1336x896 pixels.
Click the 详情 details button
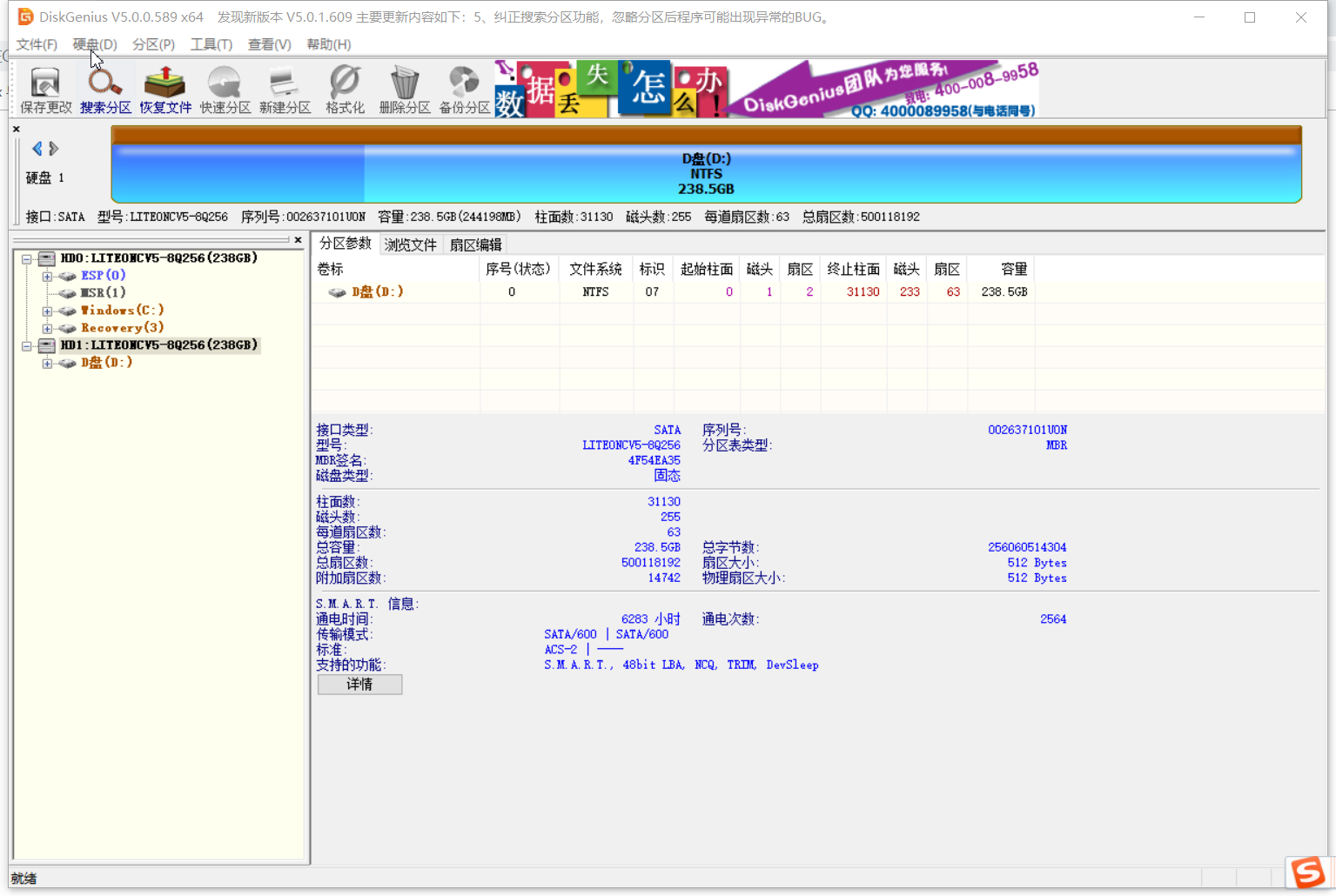[359, 685]
